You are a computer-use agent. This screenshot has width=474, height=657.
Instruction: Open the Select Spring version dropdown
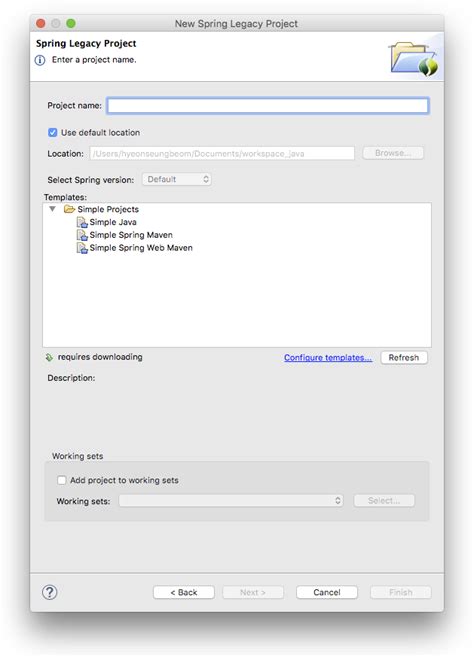(x=176, y=179)
